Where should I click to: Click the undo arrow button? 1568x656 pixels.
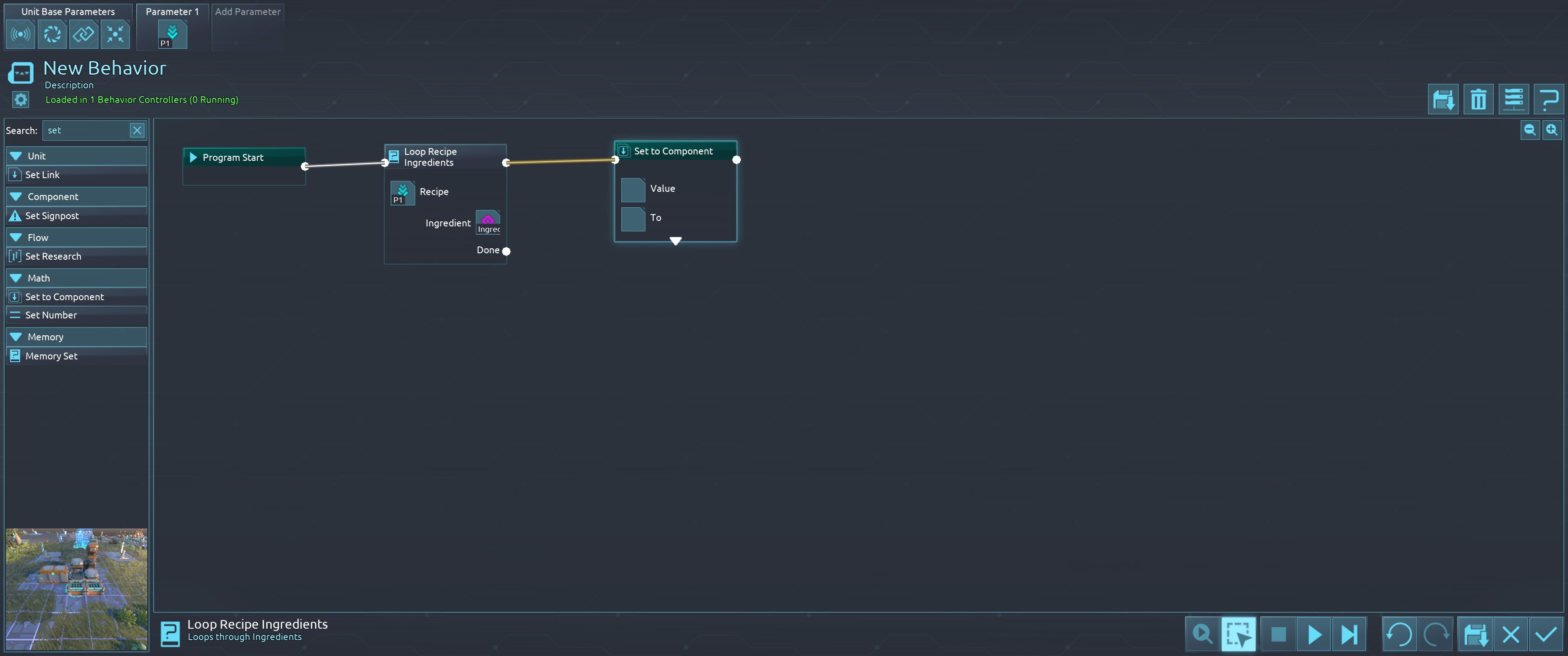pyautogui.click(x=1399, y=634)
